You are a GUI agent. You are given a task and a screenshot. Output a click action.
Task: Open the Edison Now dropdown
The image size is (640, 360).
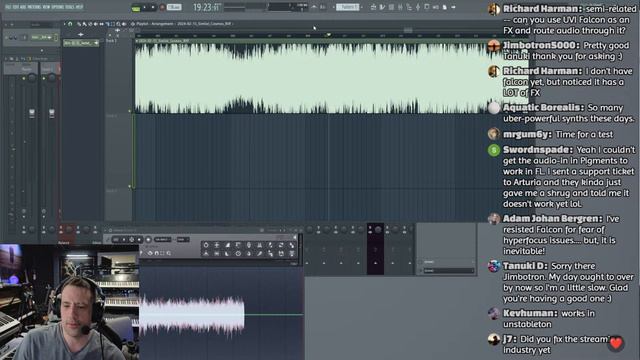[x=183, y=240]
